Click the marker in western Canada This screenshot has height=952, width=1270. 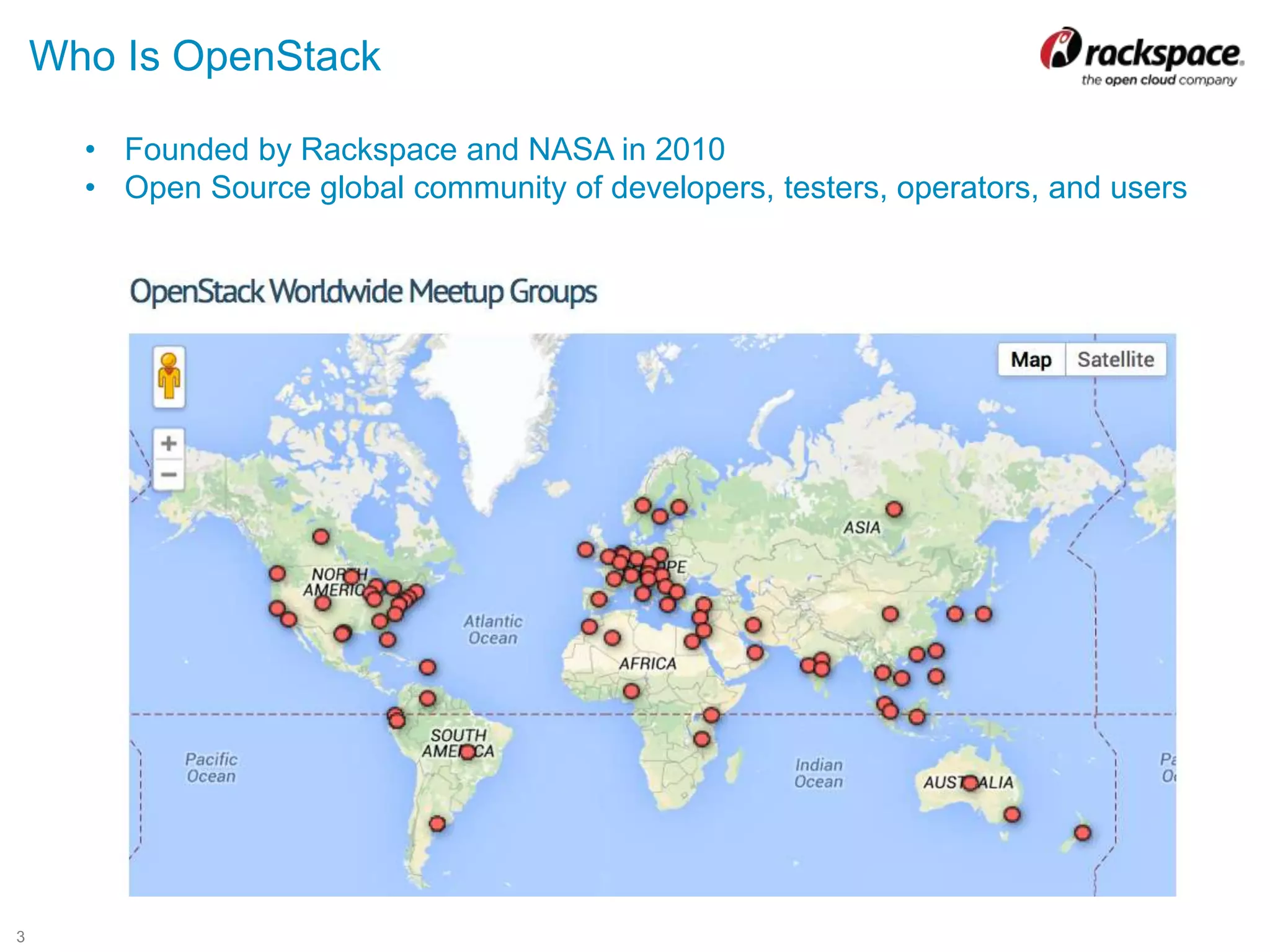coord(321,537)
